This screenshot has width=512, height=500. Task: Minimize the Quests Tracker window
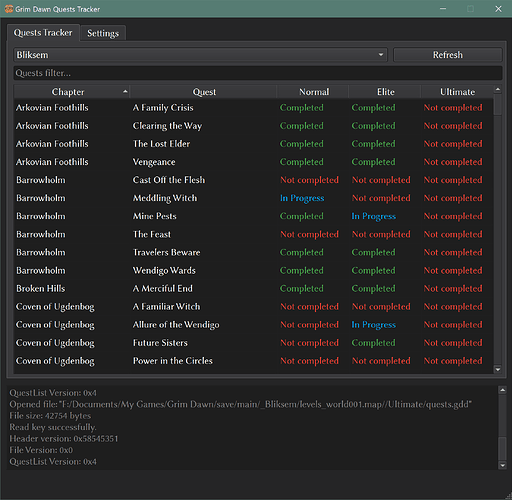tap(443, 9)
